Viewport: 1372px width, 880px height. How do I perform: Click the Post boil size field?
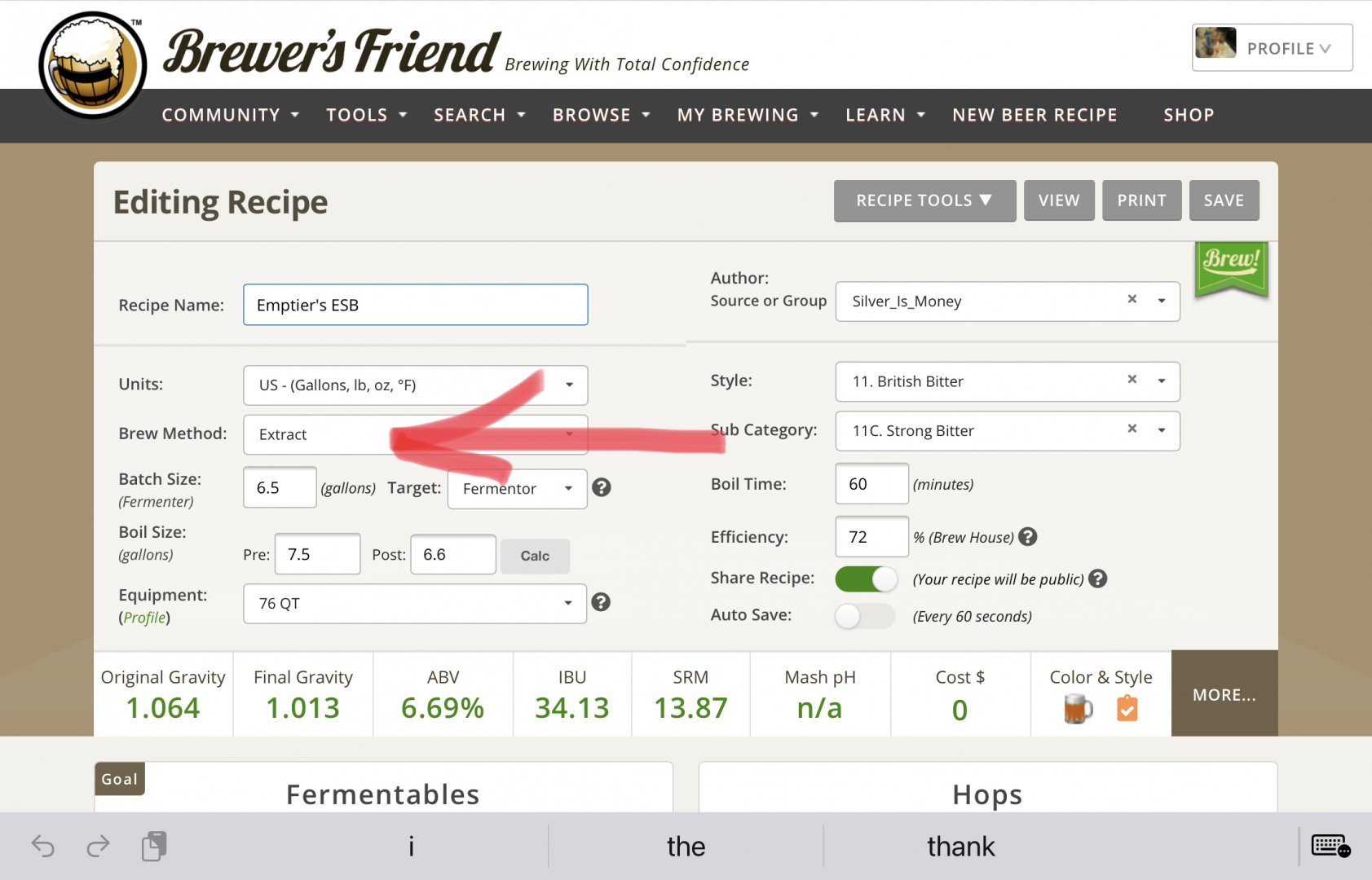pos(452,555)
